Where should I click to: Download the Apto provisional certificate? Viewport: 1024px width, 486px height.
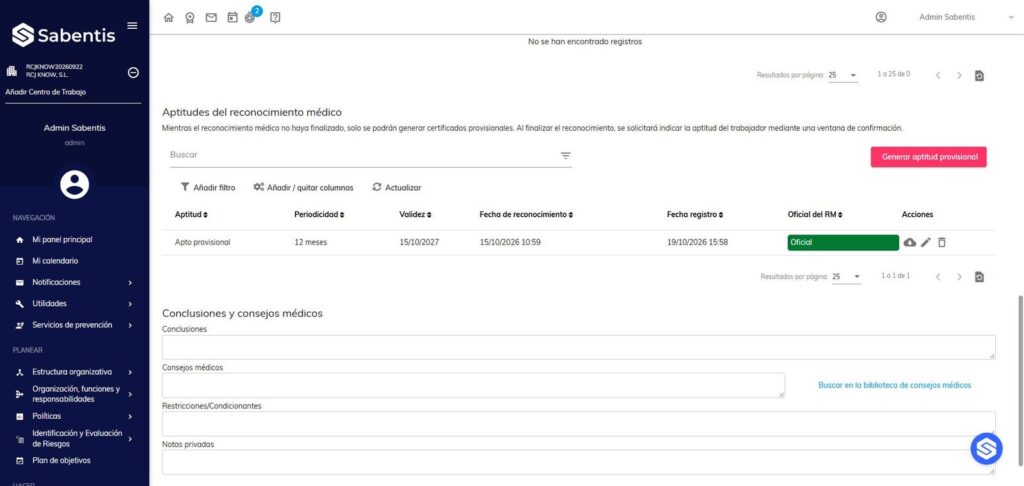(x=910, y=242)
